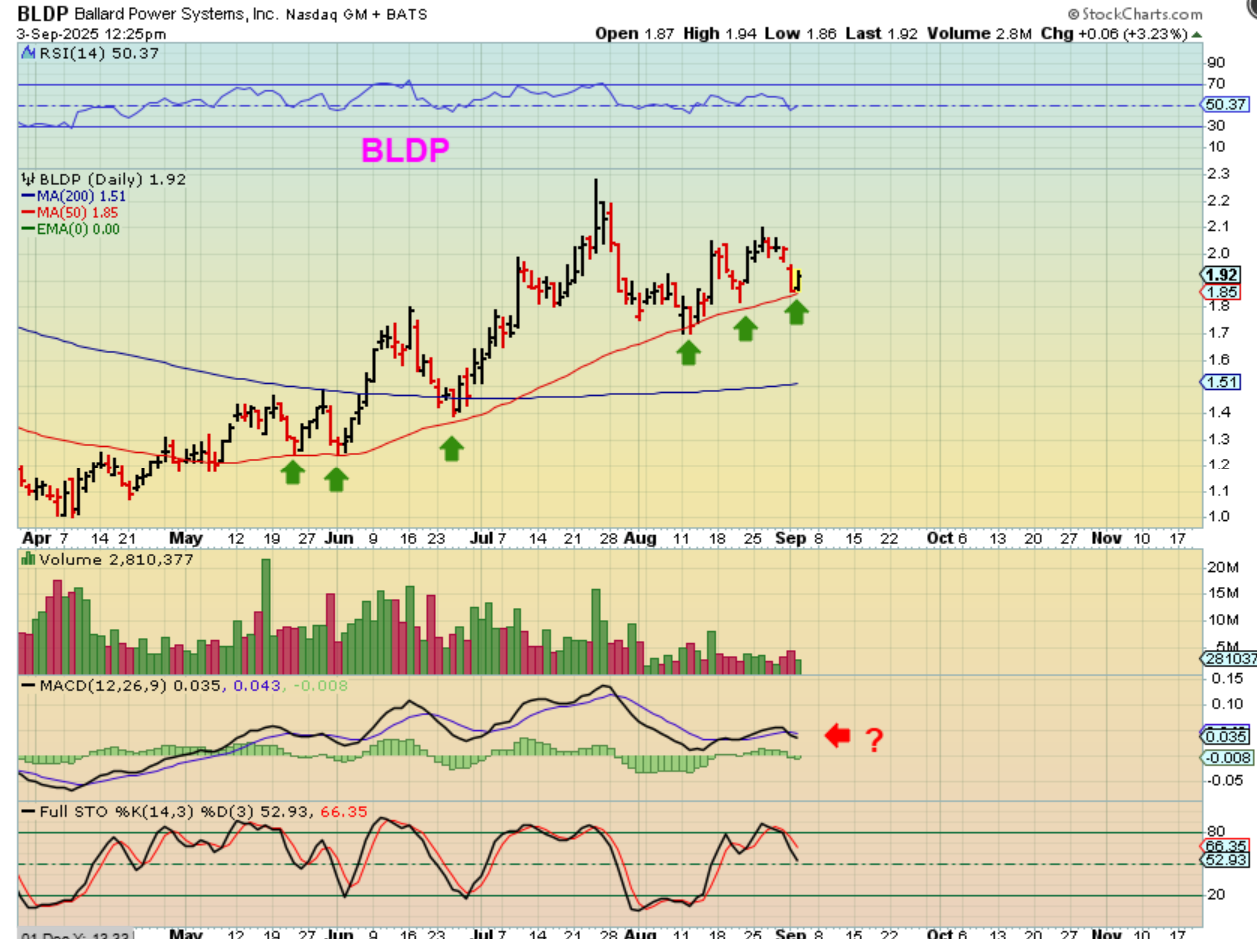Click the red 1.85 moving average axis tag

[1222, 292]
